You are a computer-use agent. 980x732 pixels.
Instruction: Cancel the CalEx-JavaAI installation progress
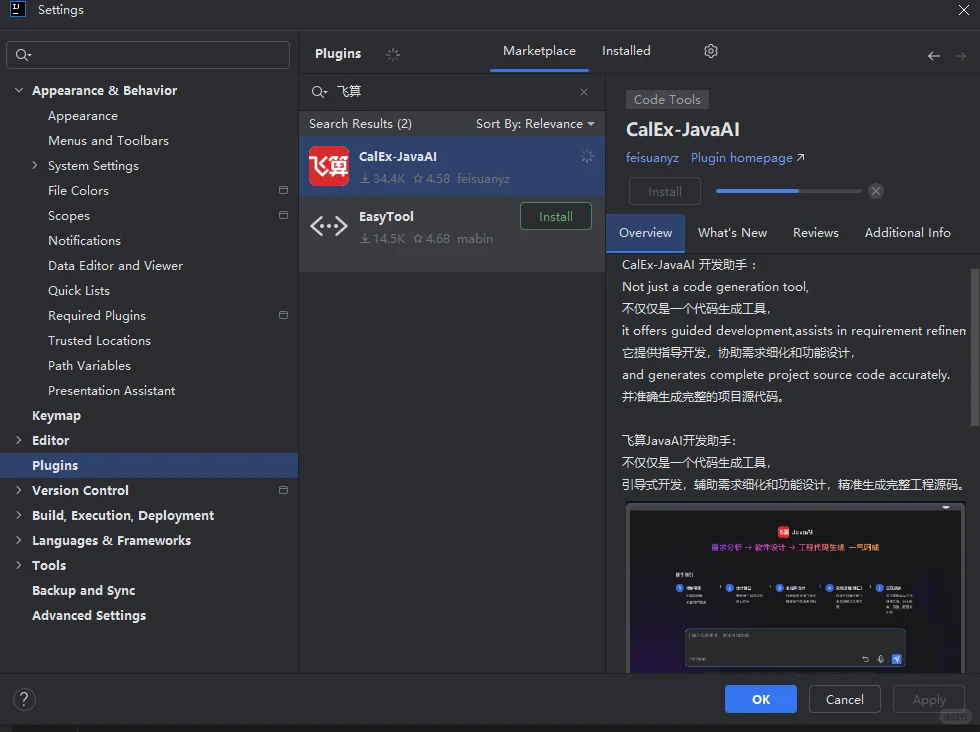coord(876,191)
